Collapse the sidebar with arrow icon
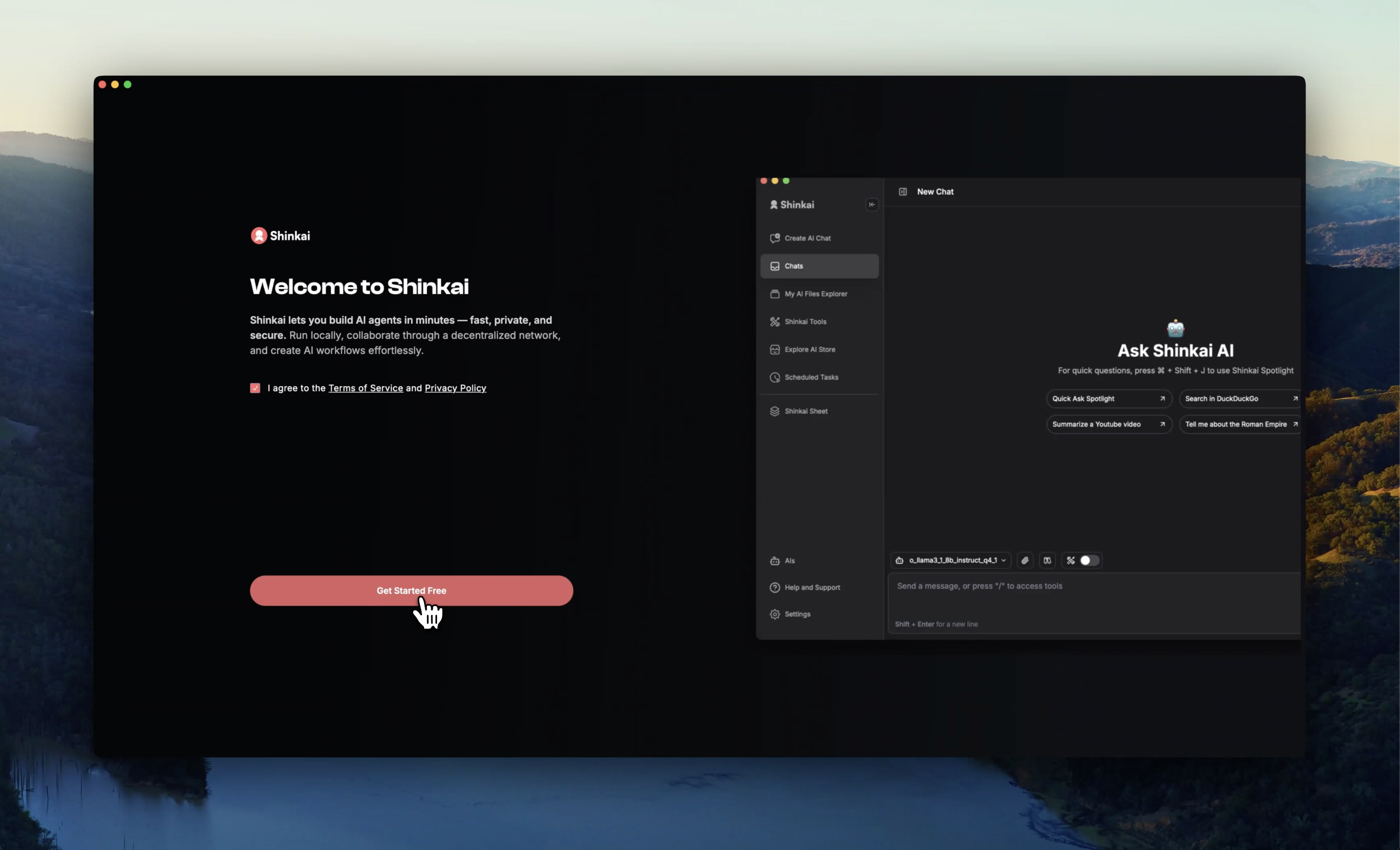The width and height of the screenshot is (1400, 850). point(872,205)
